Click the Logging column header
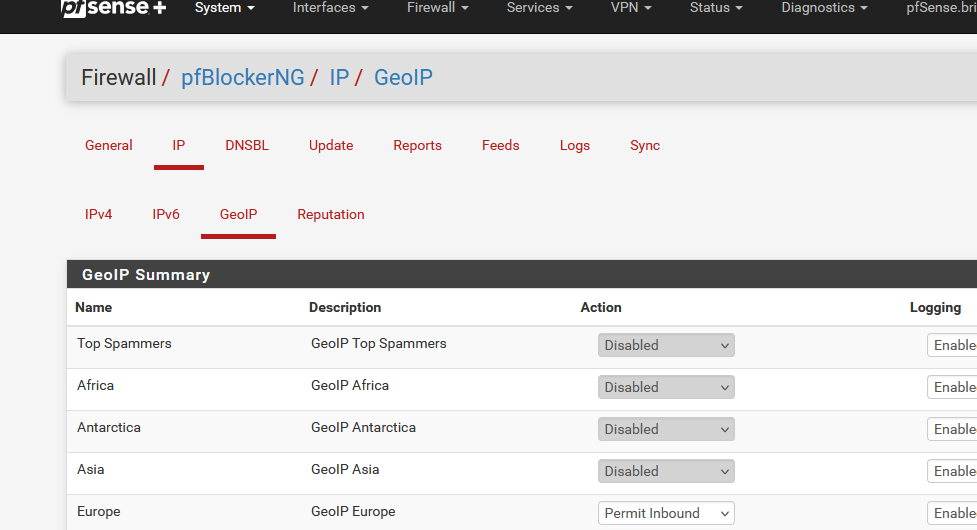Image resolution: width=977 pixels, height=530 pixels. 935,308
